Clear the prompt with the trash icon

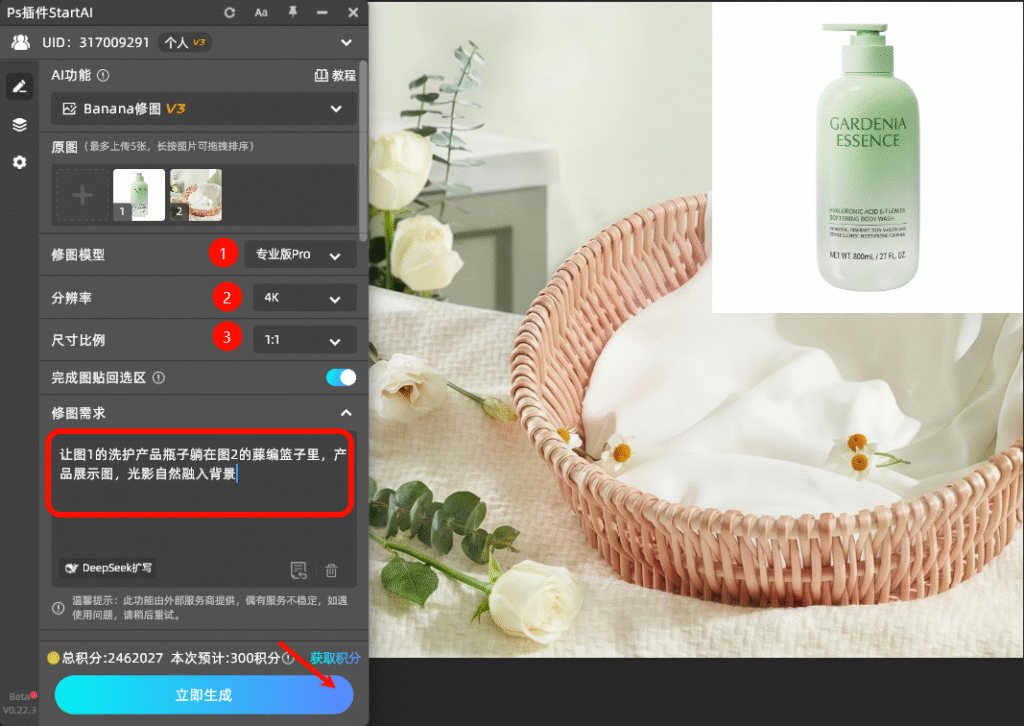330,569
